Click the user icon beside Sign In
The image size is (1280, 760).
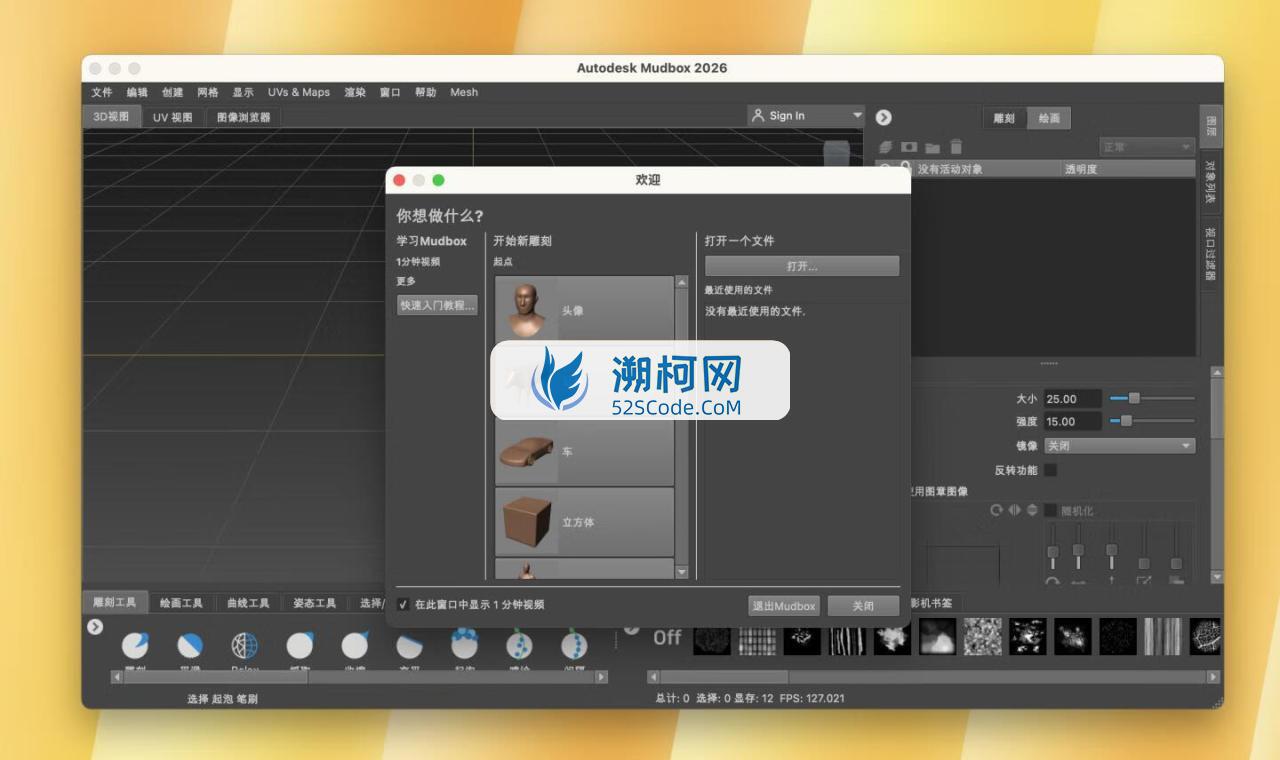coord(758,116)
